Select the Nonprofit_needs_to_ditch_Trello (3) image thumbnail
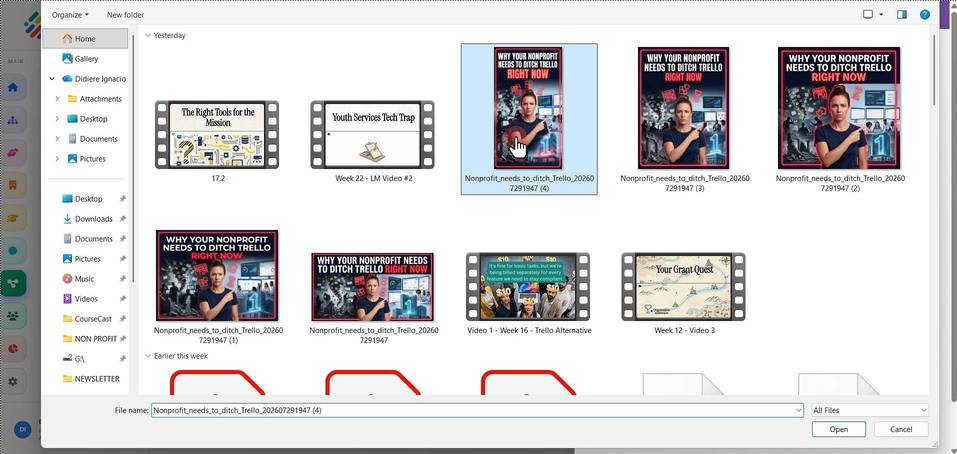 [x=684, y=107]
